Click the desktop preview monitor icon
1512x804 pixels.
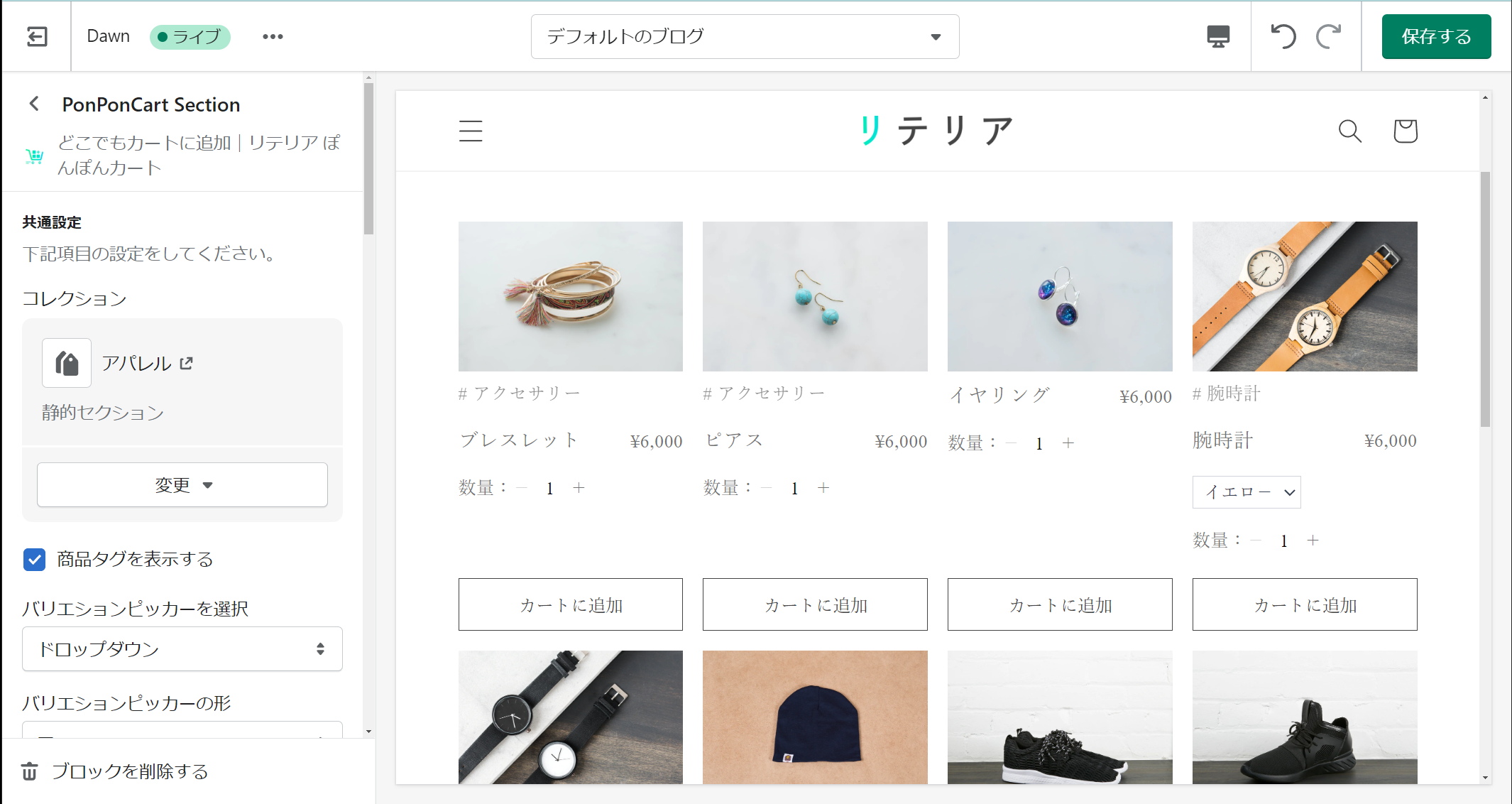tap(1218, 36)
